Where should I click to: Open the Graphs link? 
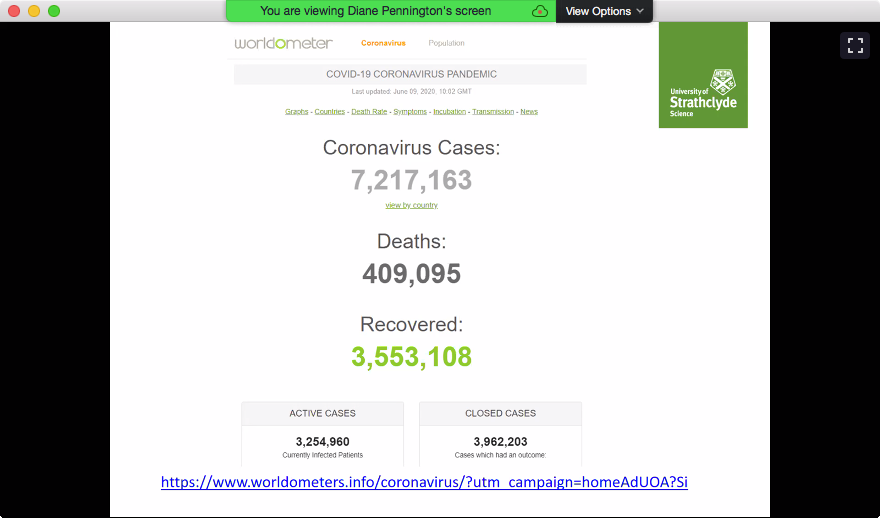tap(297, 111)
